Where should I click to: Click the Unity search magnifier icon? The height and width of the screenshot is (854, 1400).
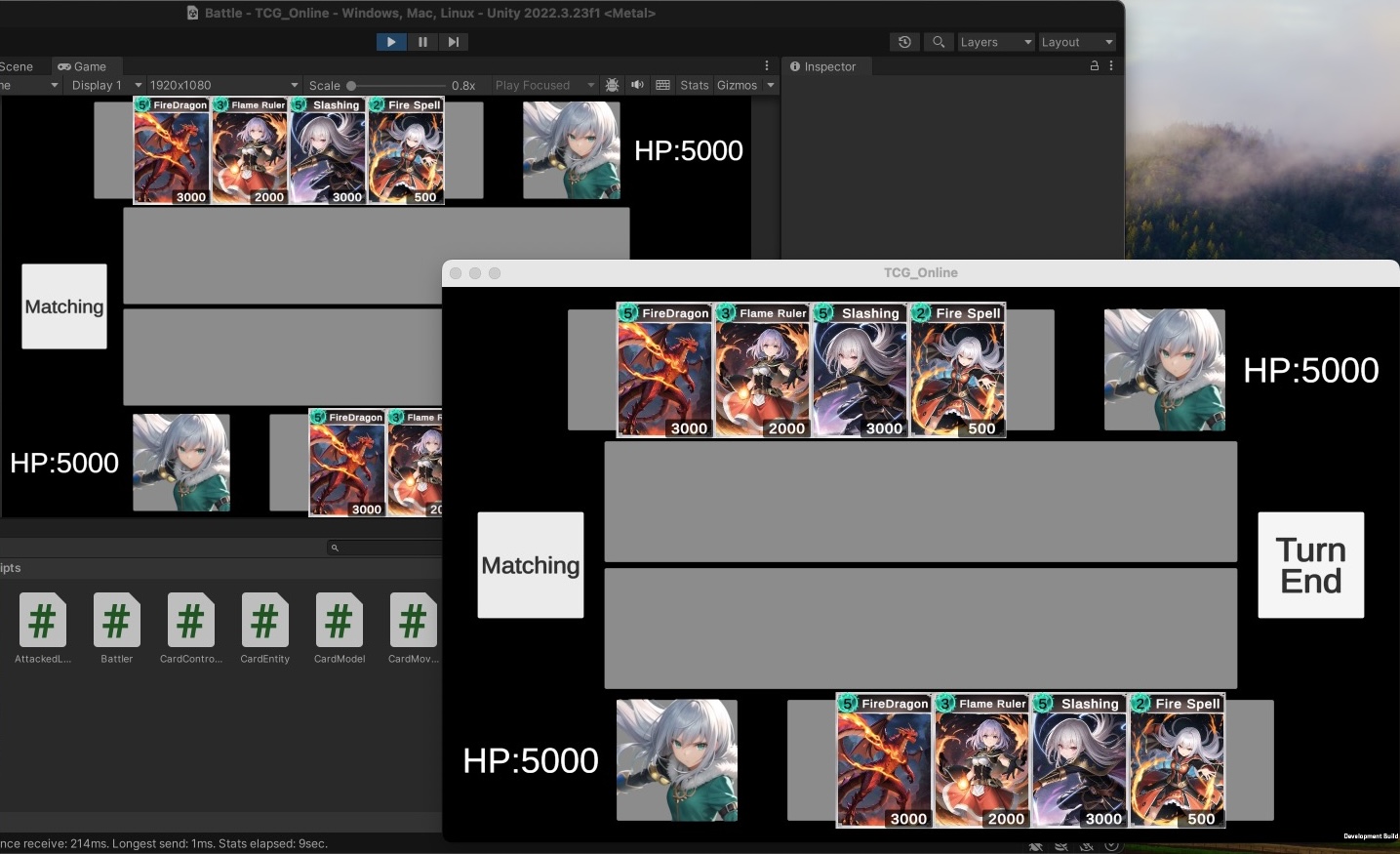(938, 42)
